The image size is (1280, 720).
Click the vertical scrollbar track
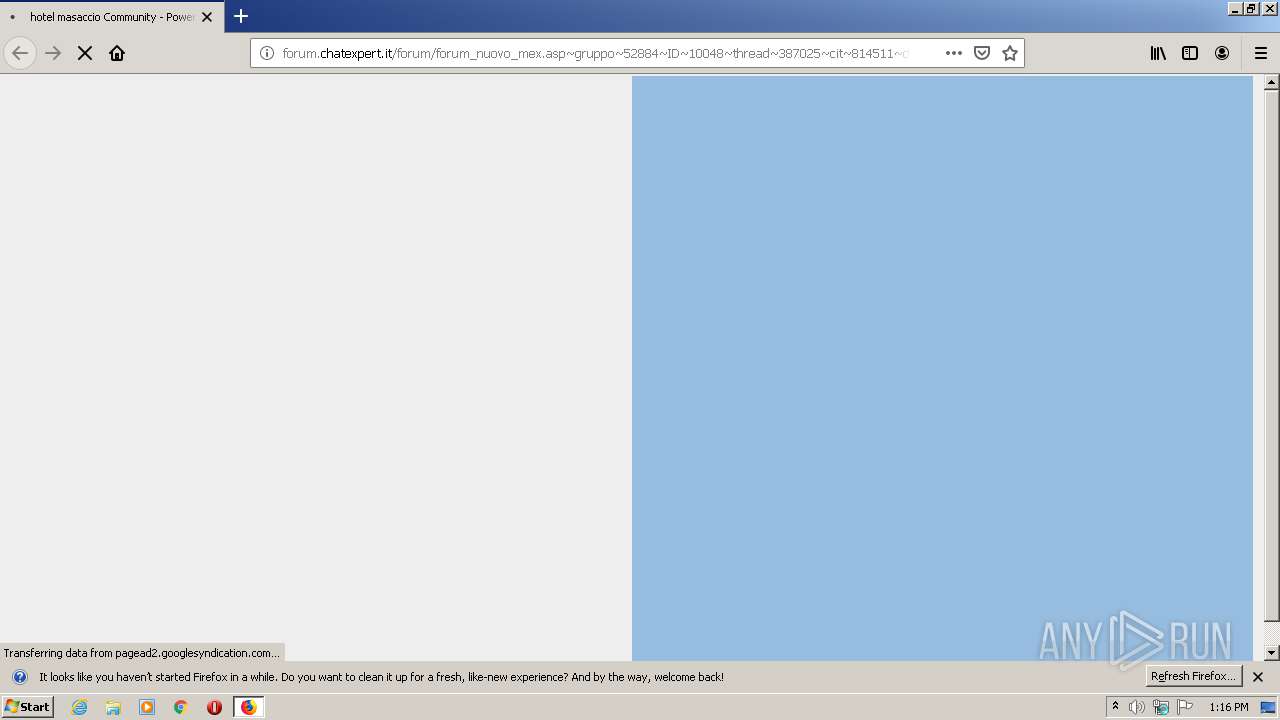click(1272, 634)
